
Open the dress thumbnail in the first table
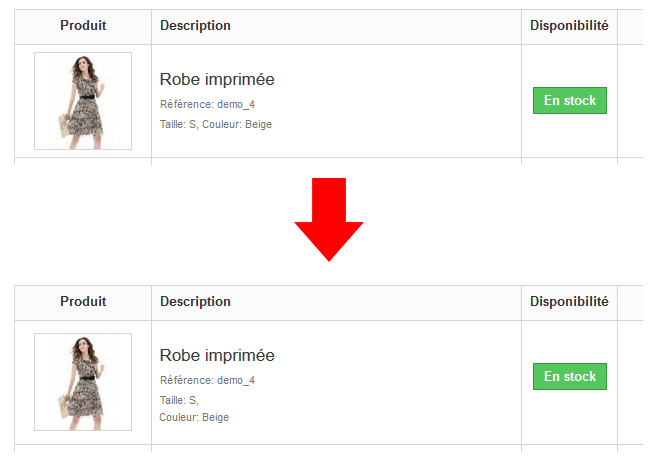click(x=83, y=101)
